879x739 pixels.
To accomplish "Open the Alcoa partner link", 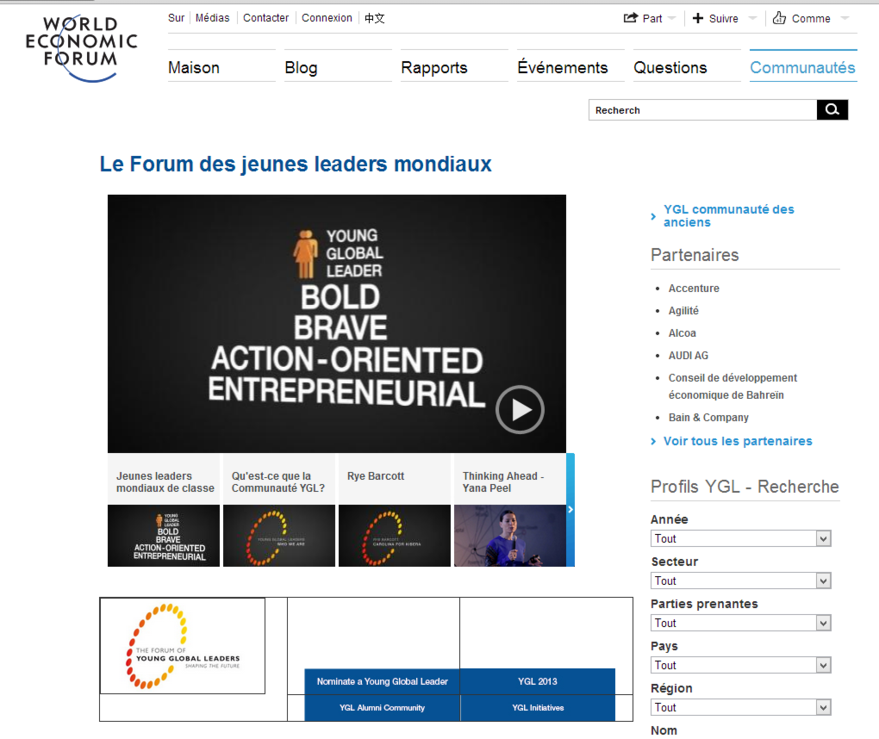I will [682, 333].
